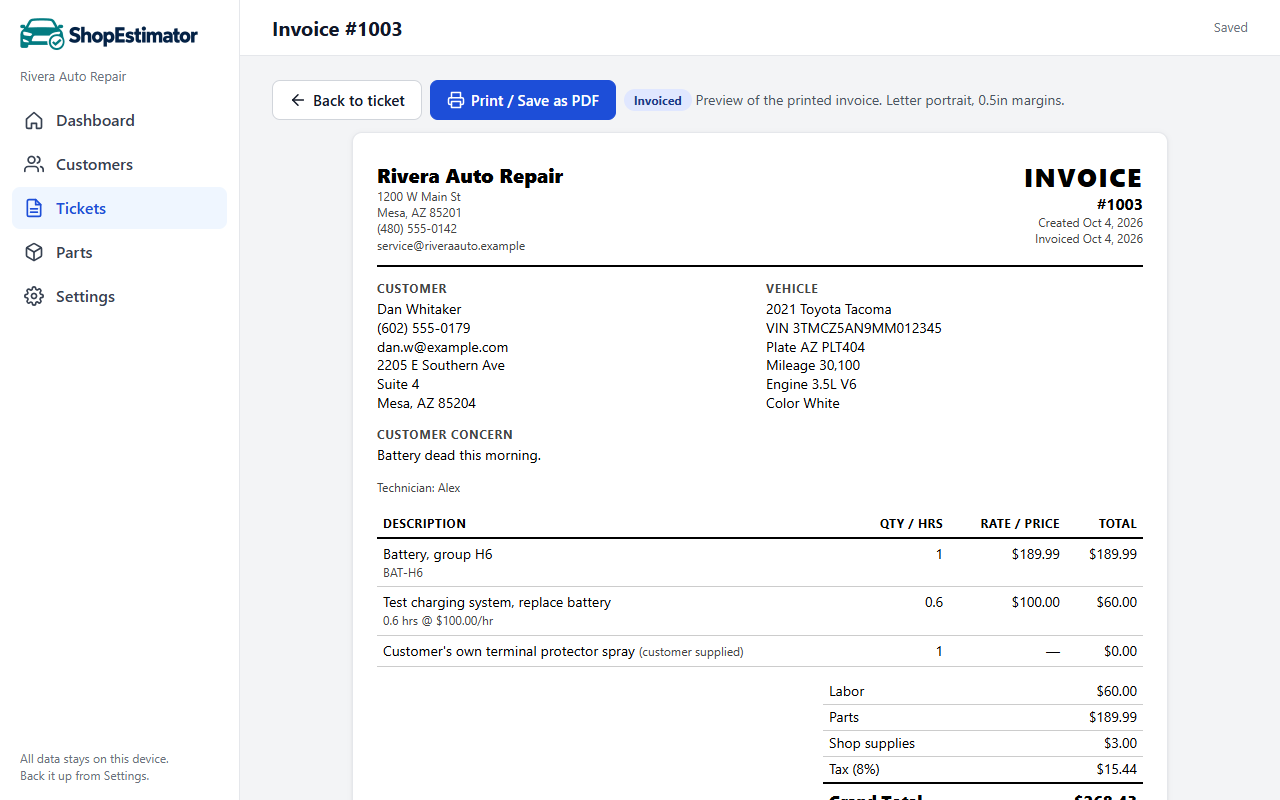Viewport: 1280px width, 800px height.
Task: Click the Tax (8%) label
Action: (854, 770)
